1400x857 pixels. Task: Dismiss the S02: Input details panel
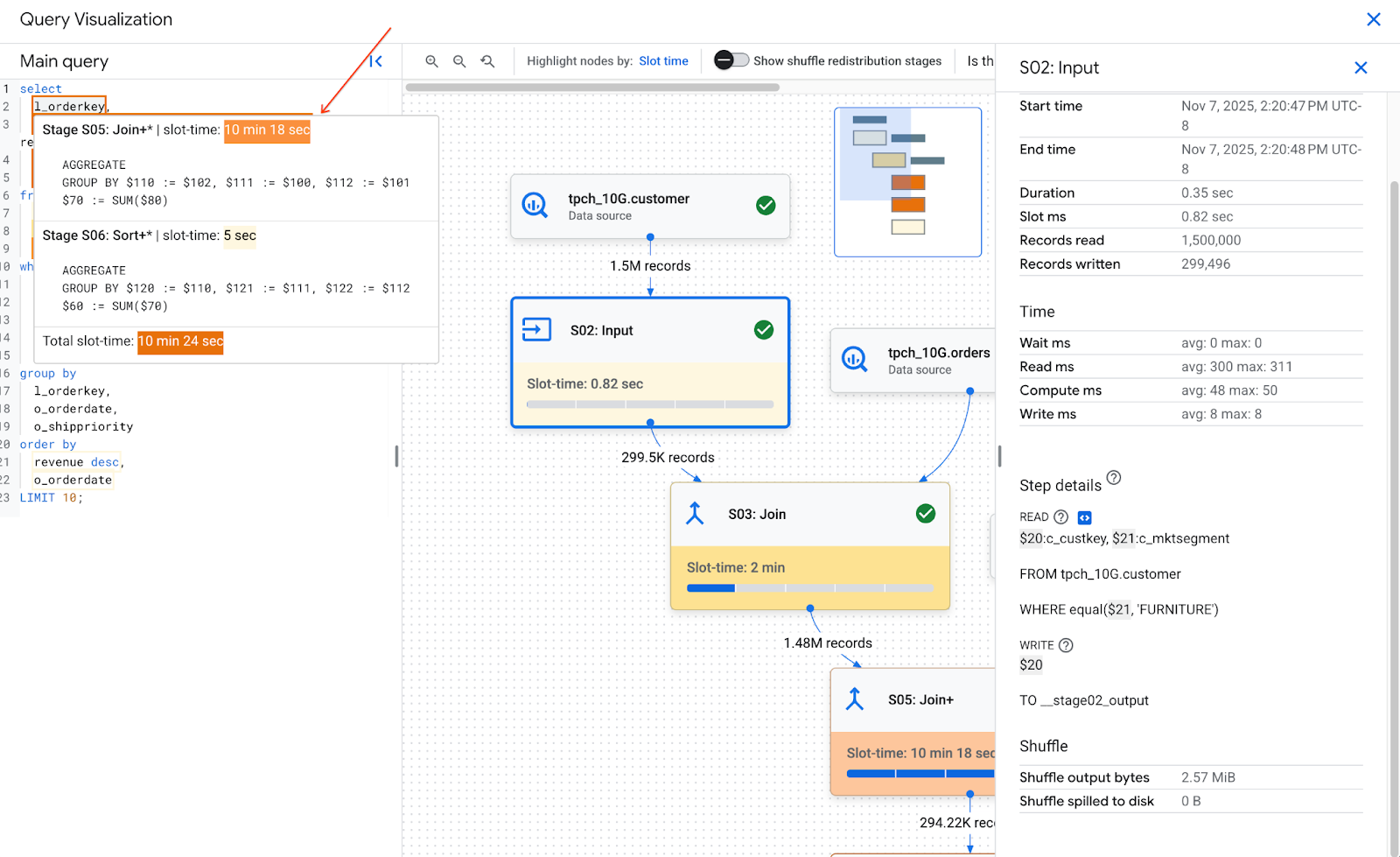click(1361, 67)
